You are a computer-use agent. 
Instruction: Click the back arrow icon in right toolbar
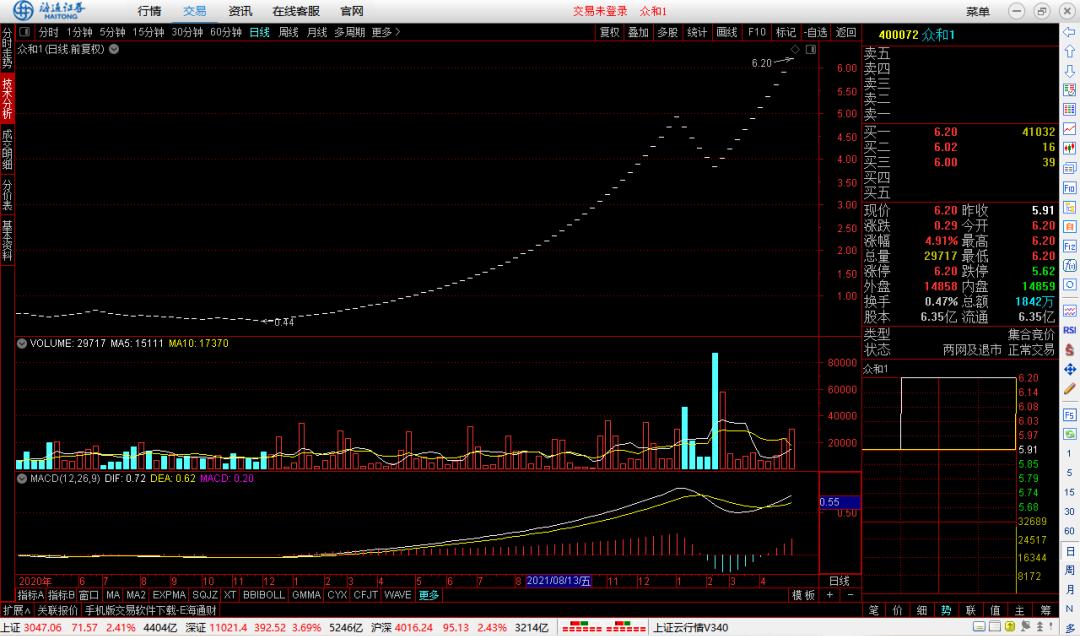[x=1070, y=32]
